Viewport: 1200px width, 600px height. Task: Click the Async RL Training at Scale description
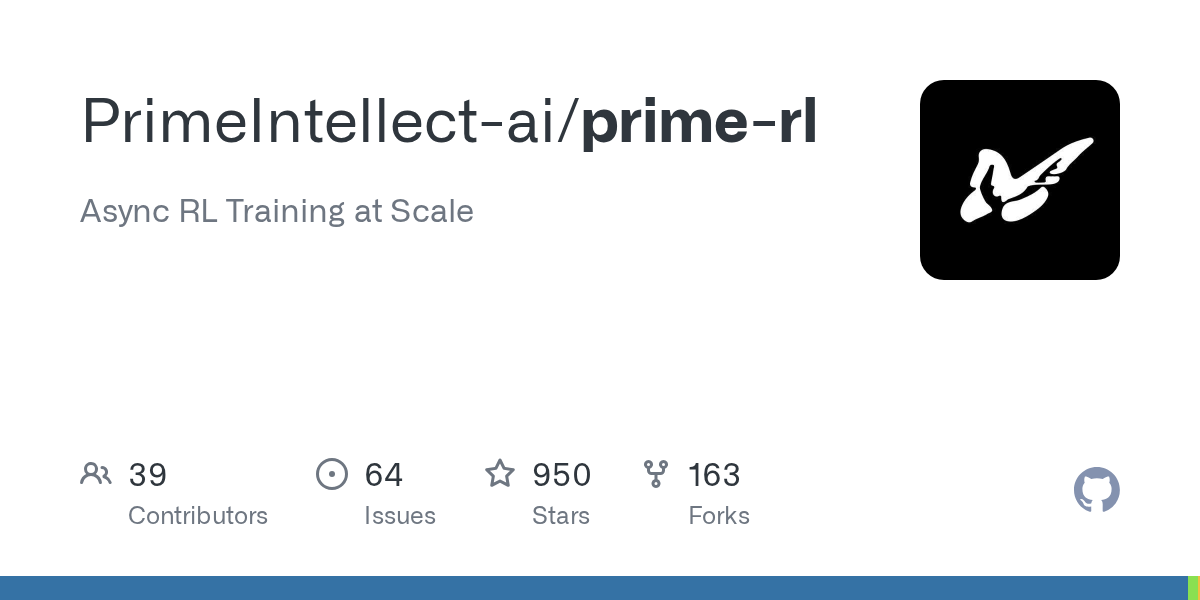tap(277, 211)
